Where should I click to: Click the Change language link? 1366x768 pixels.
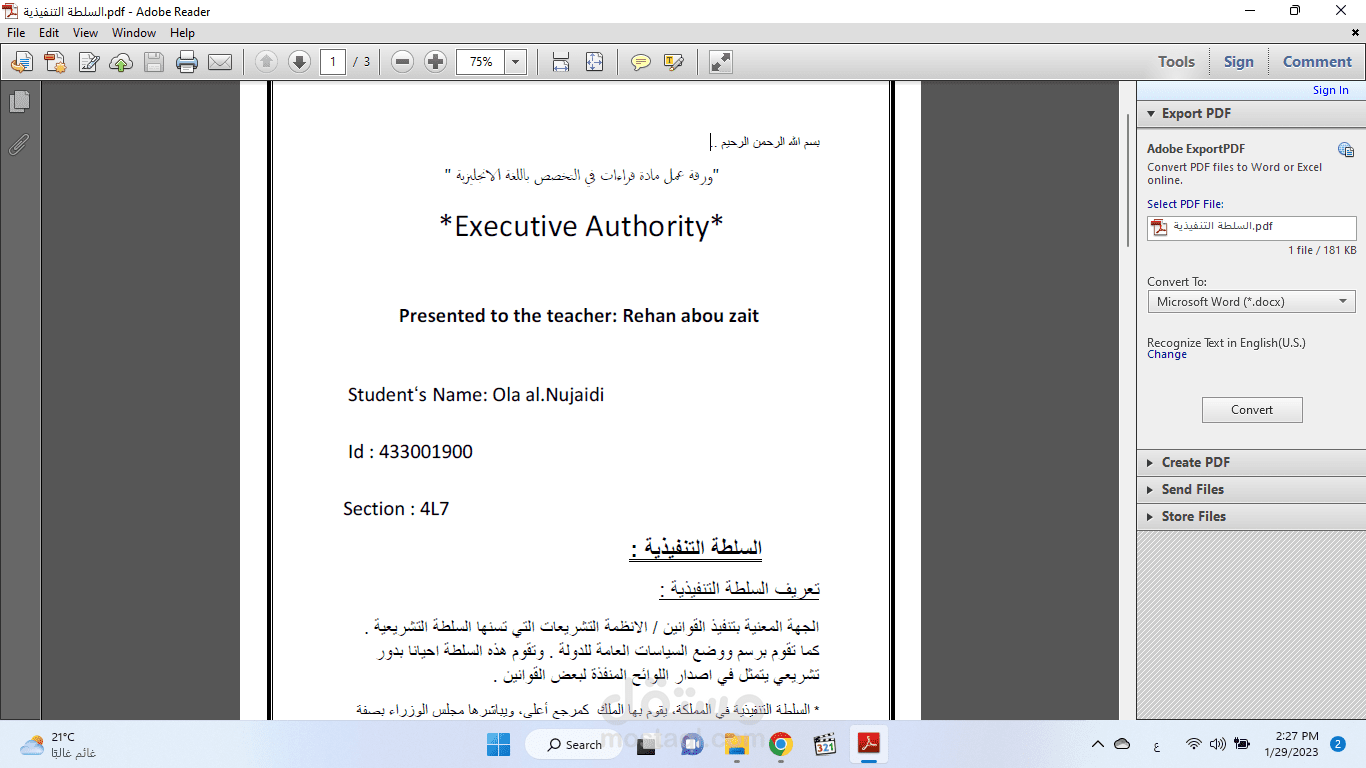(x=1167, y=355)
